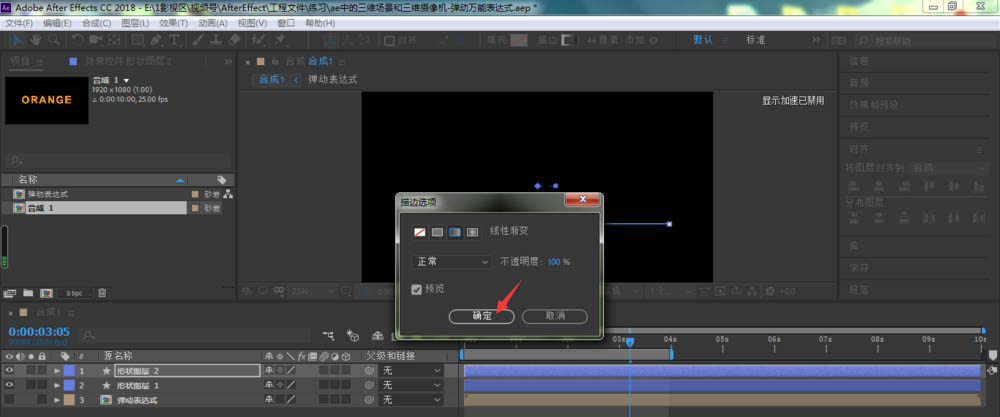Choose the None stroke type icon

(420, 232)
